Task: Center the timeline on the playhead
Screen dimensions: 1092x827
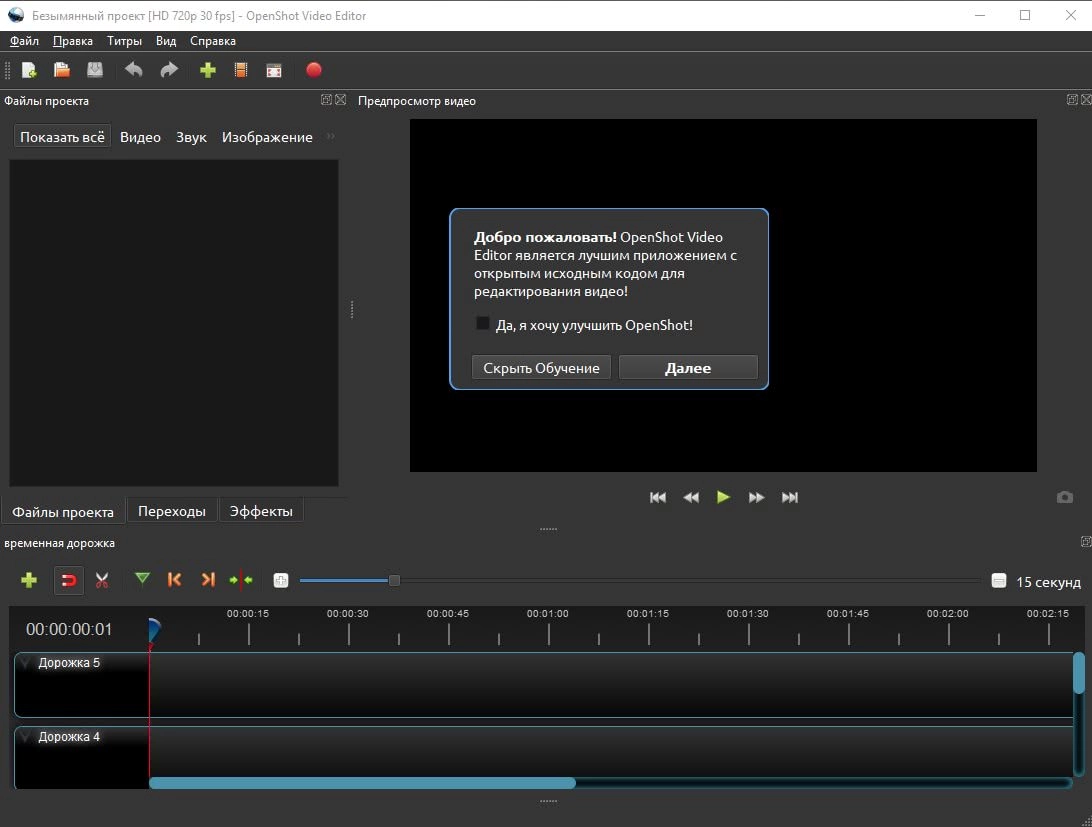Action: pyautogui.click(x=241, y=580)
